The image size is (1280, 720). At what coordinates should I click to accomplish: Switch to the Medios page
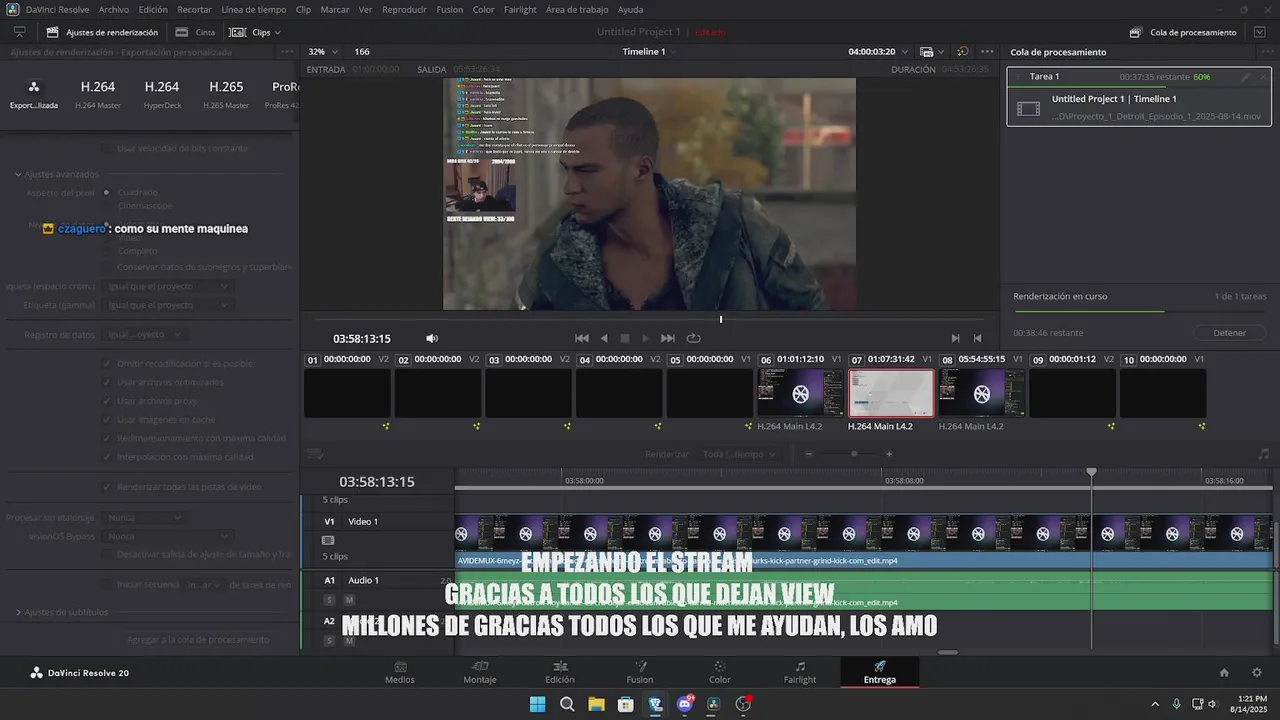[400, 673]
